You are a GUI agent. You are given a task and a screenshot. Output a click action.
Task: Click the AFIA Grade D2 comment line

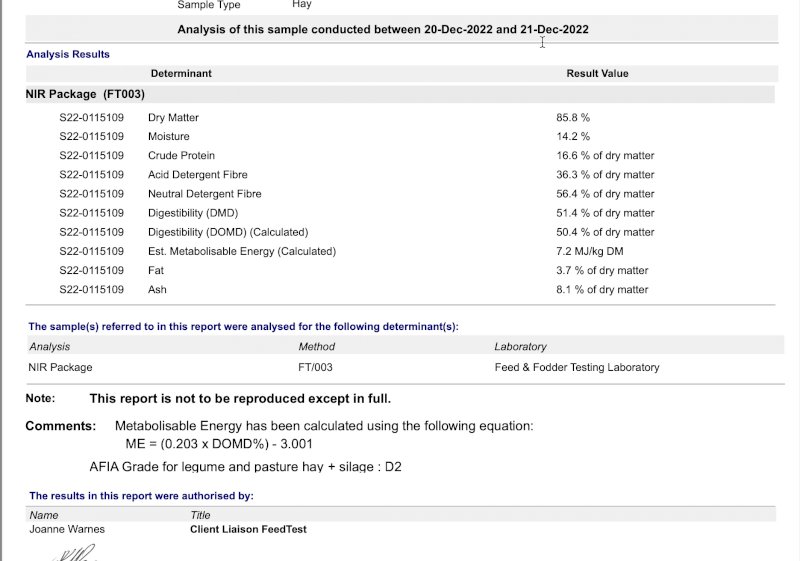tap(245, 467)
